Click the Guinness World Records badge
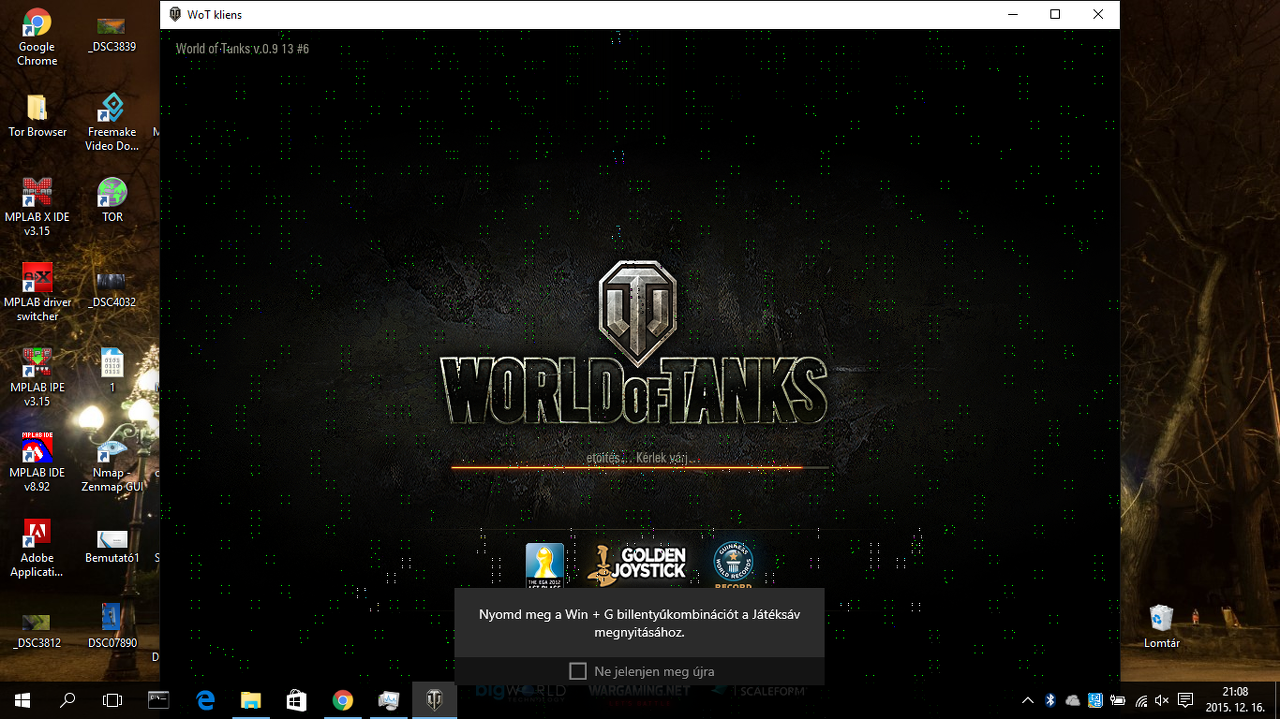1280x719 pixels. pos(733,565)
